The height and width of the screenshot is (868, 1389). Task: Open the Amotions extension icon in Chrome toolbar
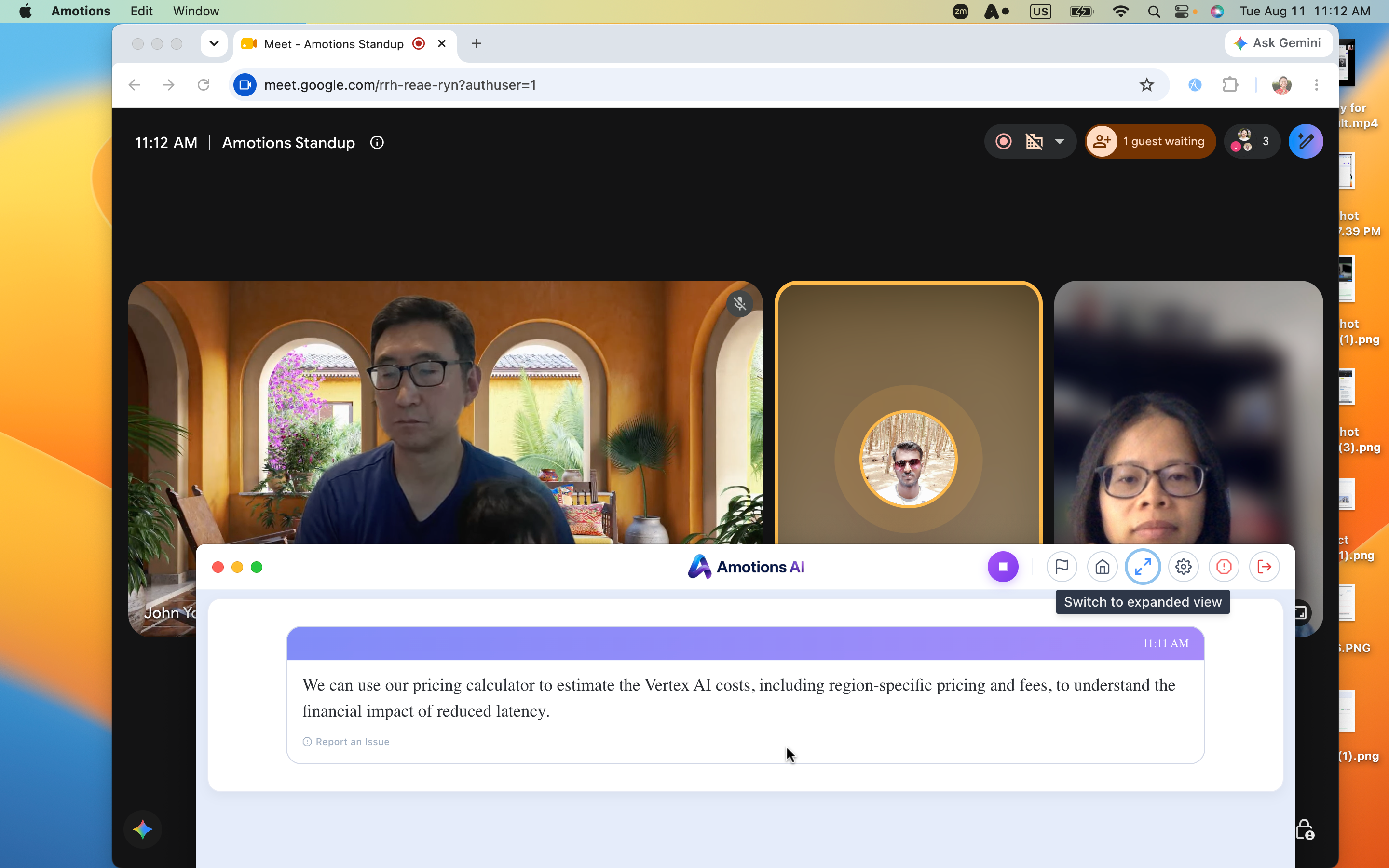point(1195,85)
